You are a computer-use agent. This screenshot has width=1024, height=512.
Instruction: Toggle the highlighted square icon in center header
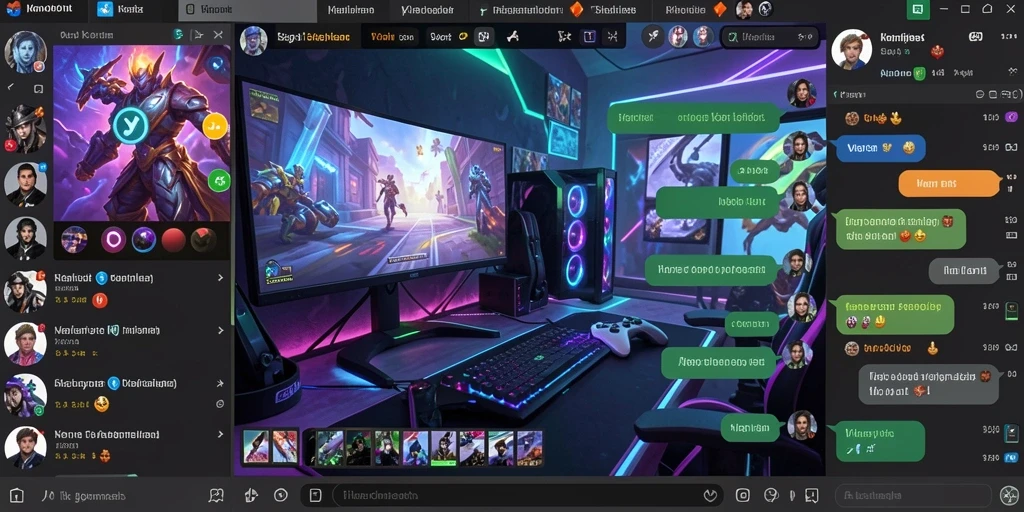point(483,37)
